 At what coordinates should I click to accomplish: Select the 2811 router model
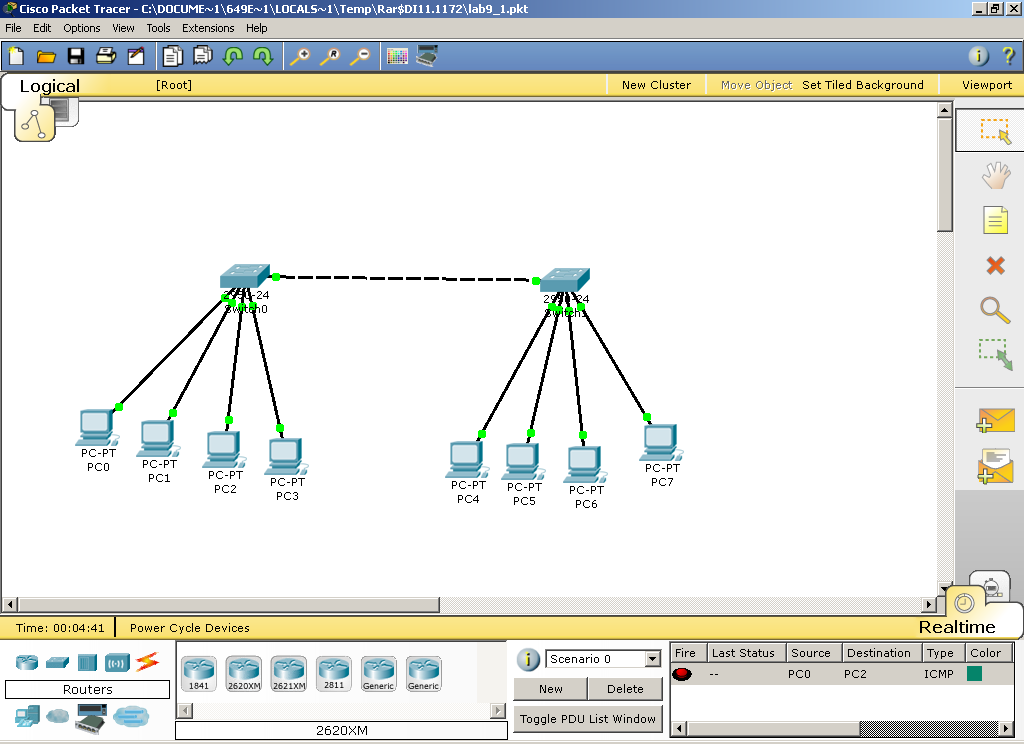[334, 673]
